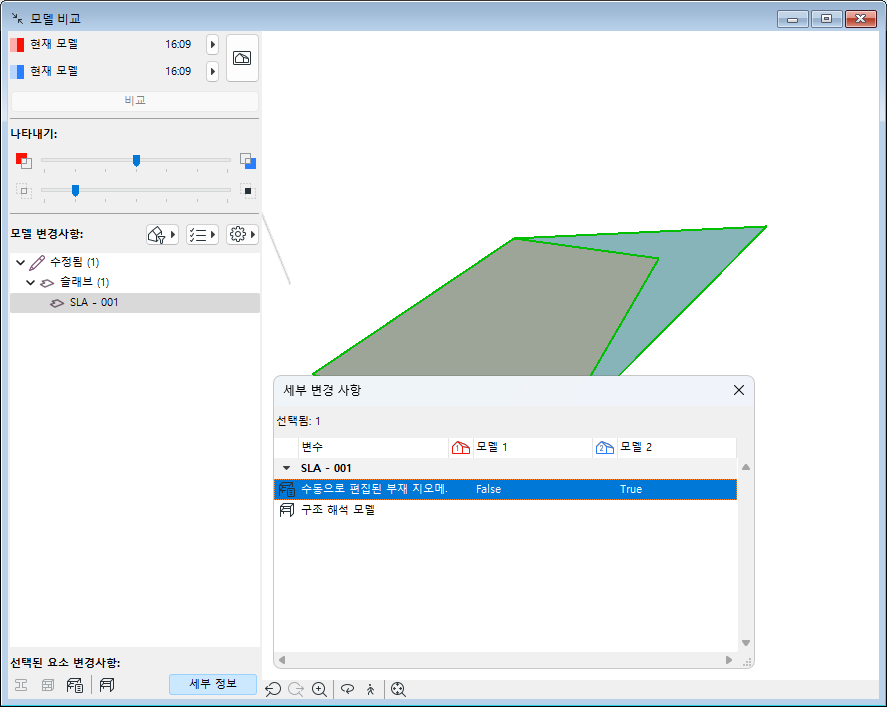Adjust the transparency slider handle
Image resolution: width=887 pixels, height=707 pixels.
coord(75,191)
